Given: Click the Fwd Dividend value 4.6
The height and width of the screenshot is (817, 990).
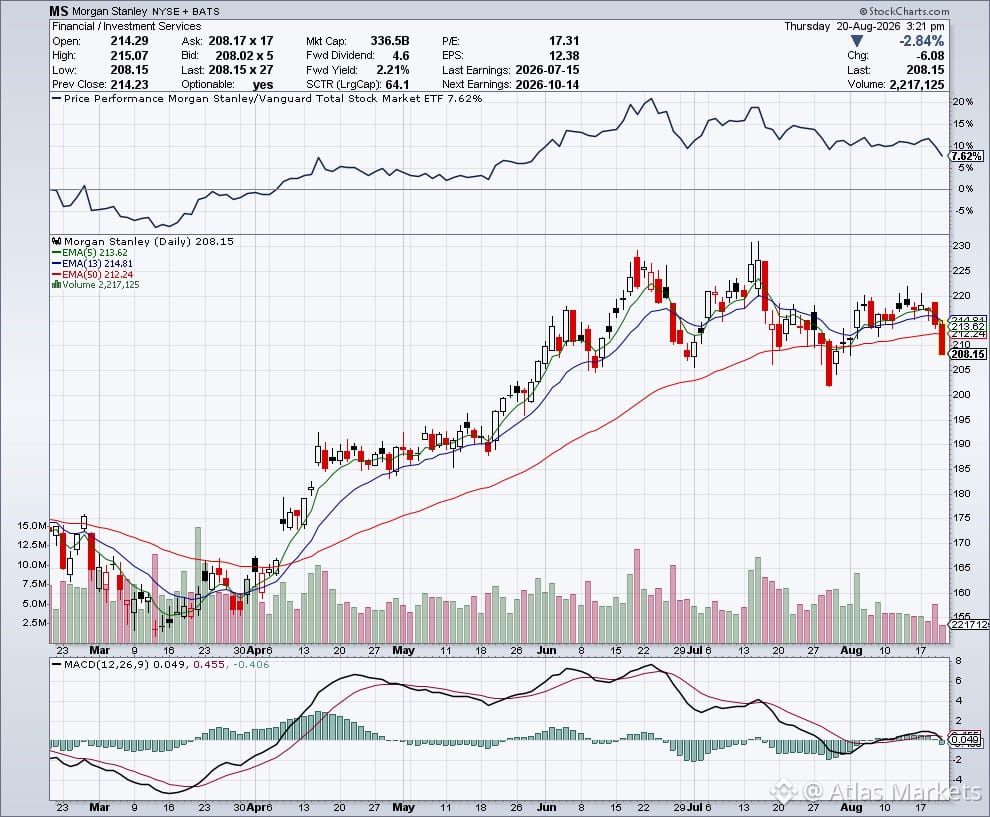Looking at the screenshot, I should 400,56.
